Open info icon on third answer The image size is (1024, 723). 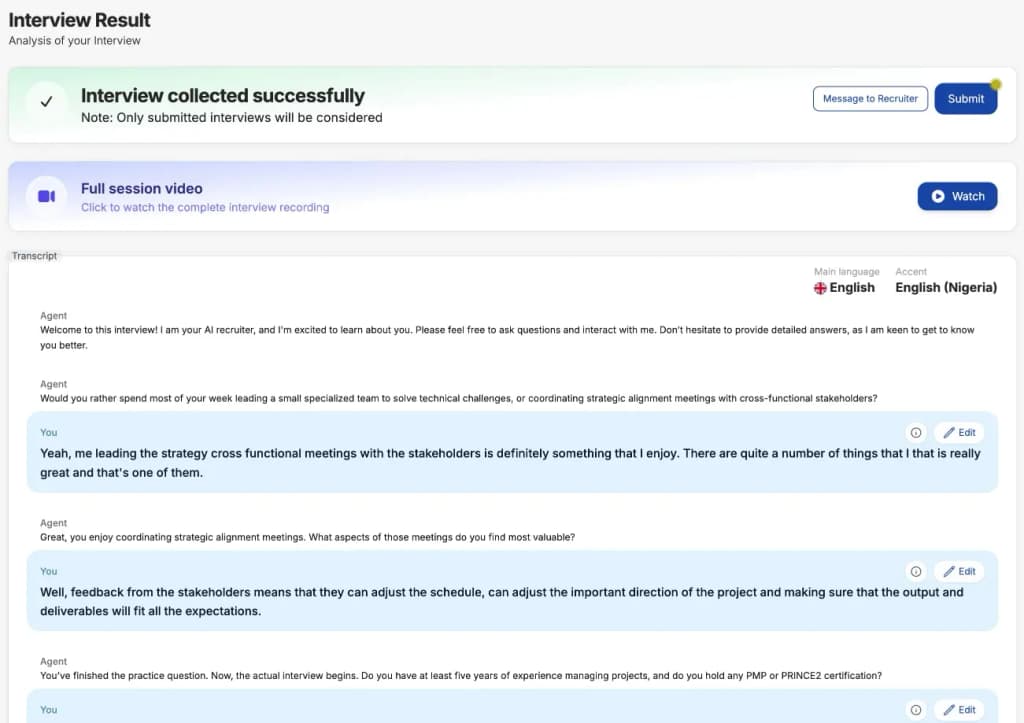[916, 710]
